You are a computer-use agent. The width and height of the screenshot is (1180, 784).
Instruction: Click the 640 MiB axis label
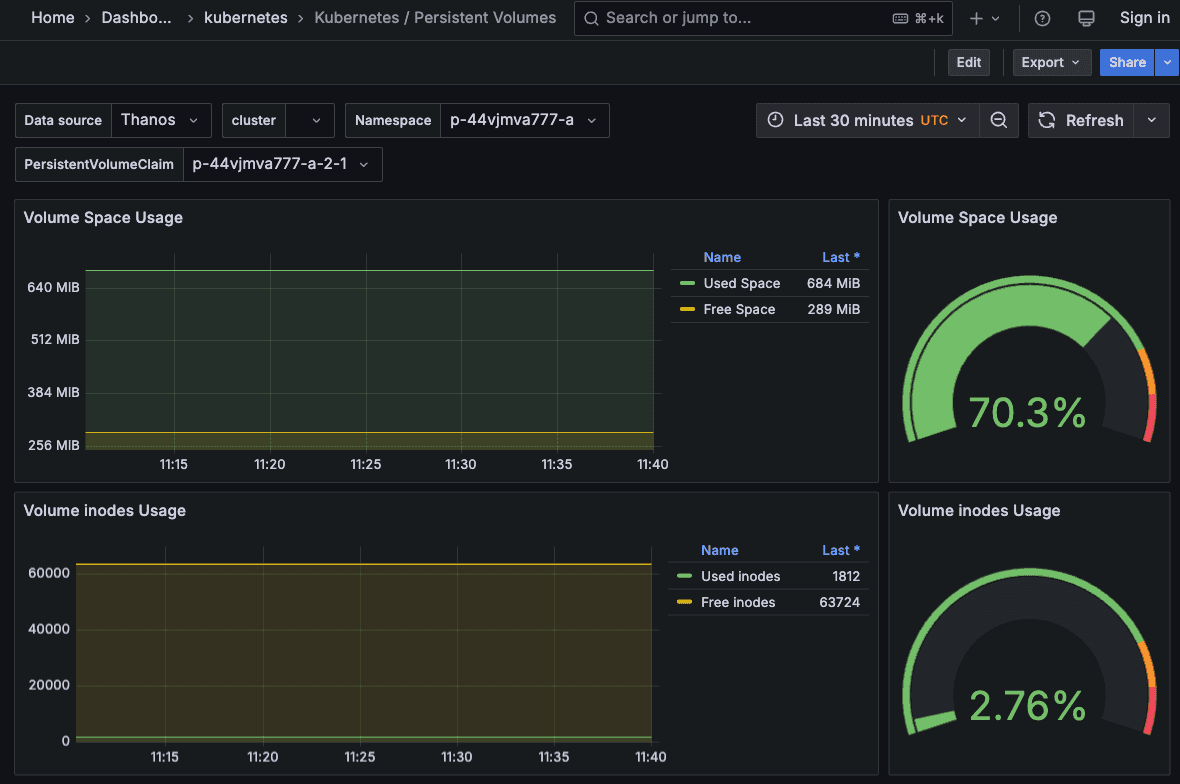click(53, 287)
